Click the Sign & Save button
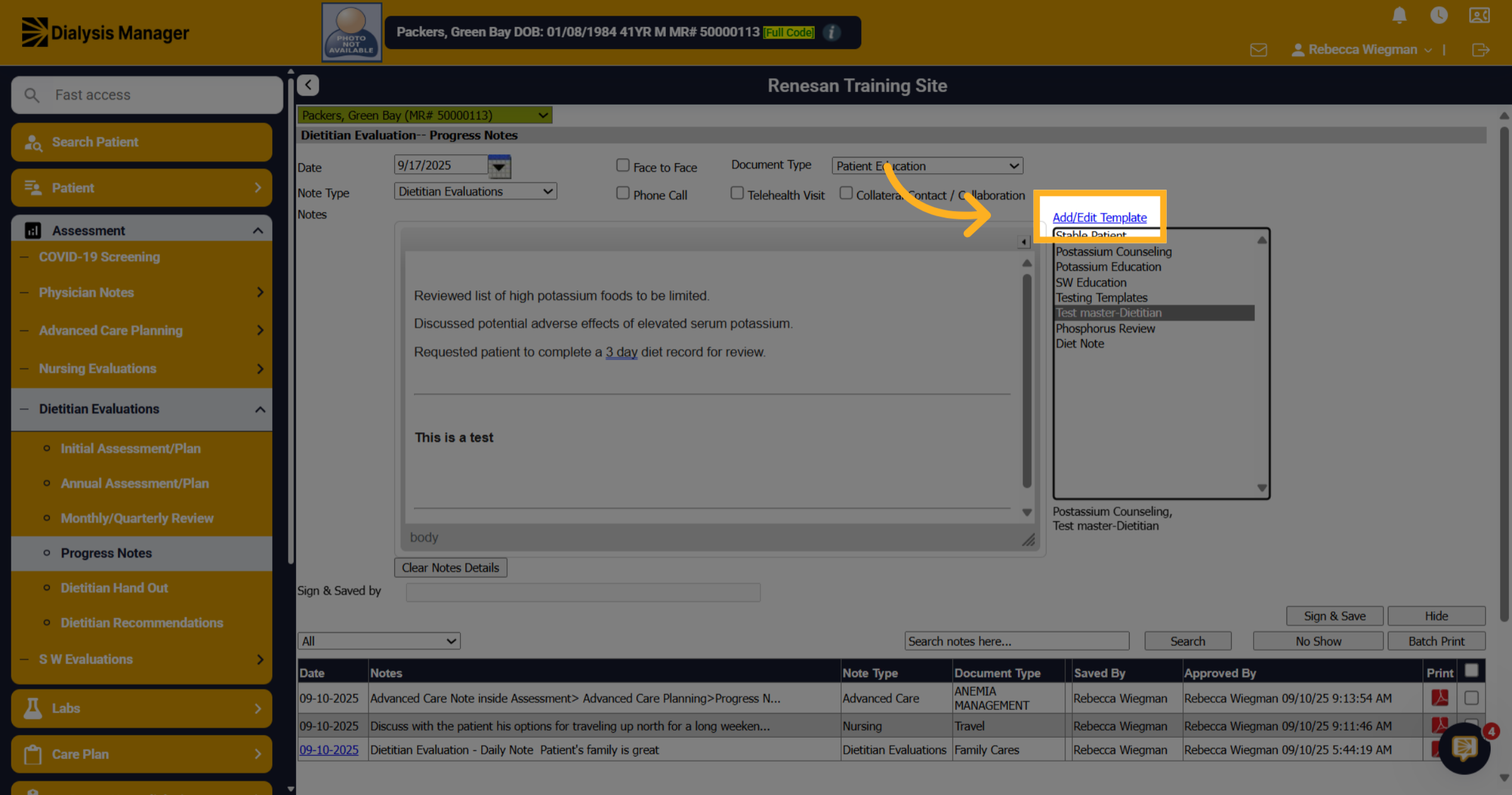Image resolution: width=1512 pixels, height=795 pixels. point(1334,616)
